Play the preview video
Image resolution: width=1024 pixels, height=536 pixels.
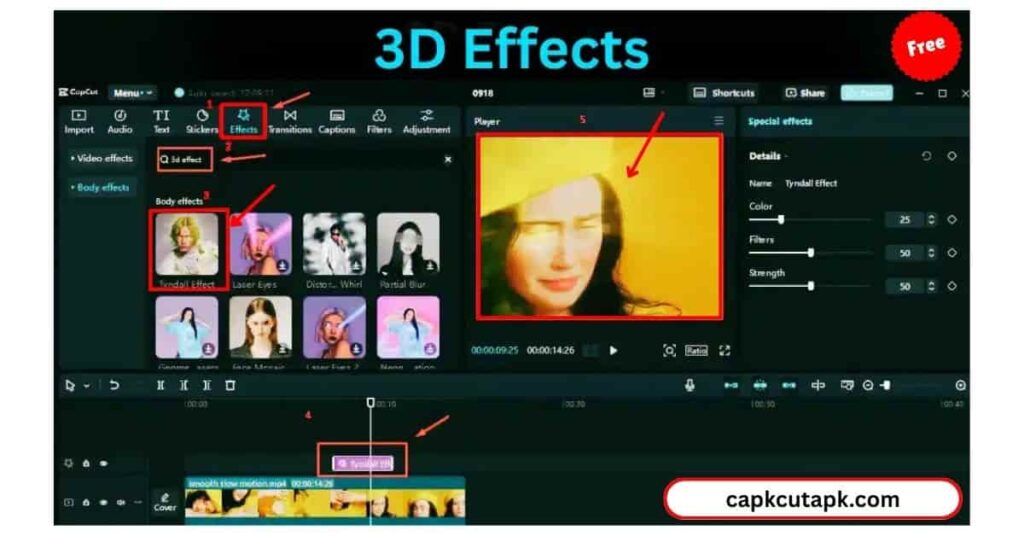(613, 351)
